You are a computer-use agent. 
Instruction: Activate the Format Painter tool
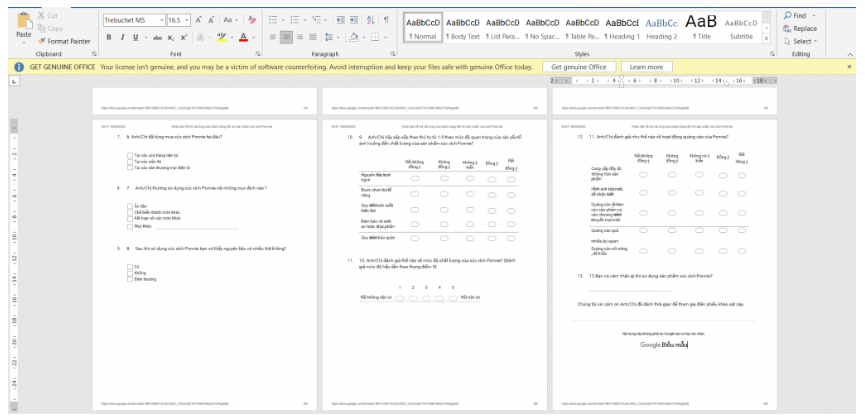[x=67, y=41]
